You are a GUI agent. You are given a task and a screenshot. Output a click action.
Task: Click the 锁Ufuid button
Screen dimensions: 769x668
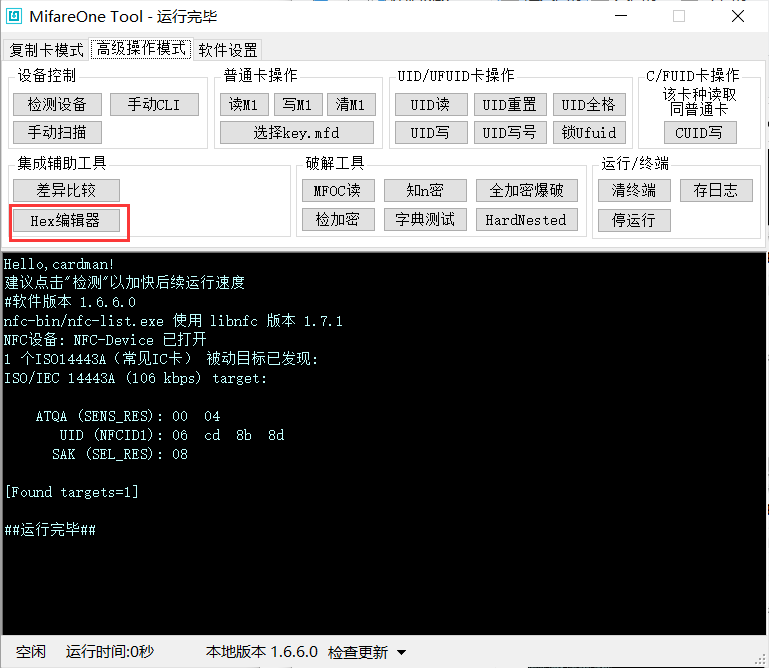589,132
